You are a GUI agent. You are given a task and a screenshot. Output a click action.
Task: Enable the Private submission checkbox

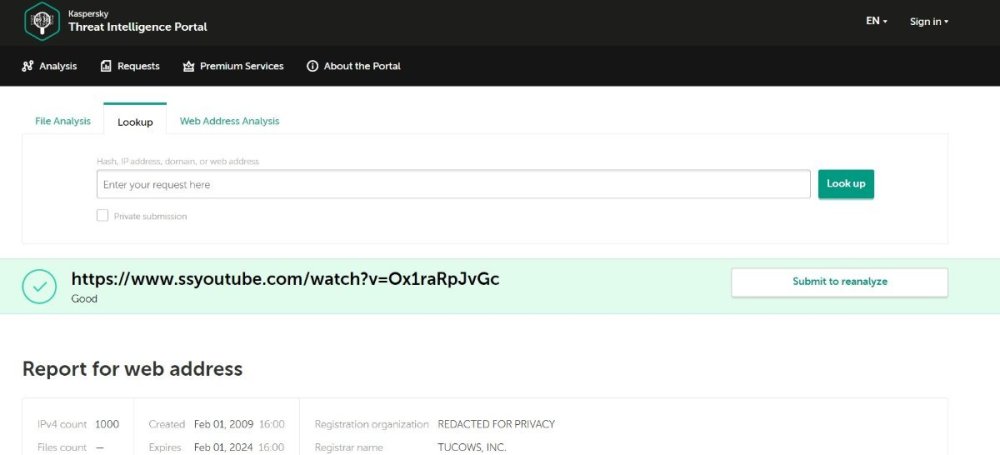point(103,216)
